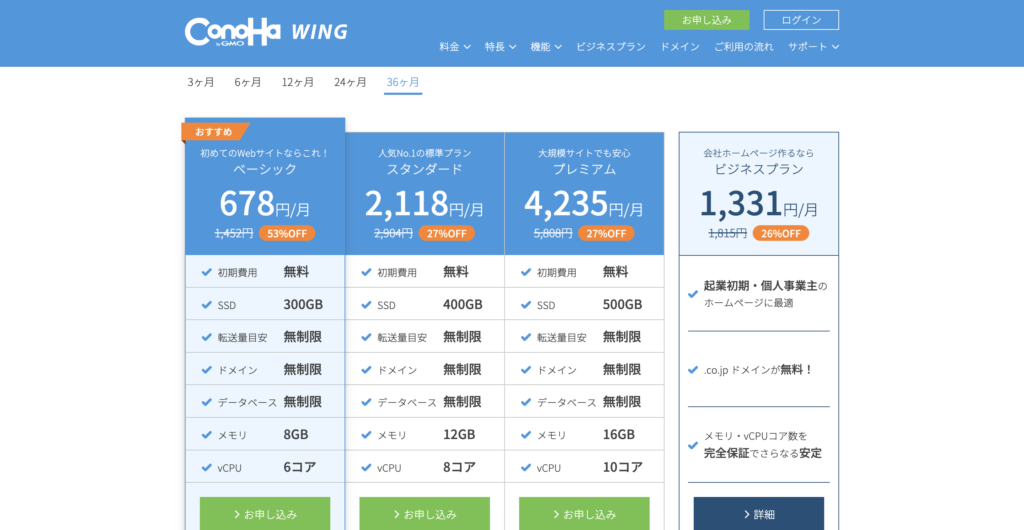Image resolution: width=1024 pixels, height=530 pixels.
Task: Click the 2,118円/月 price
Action: (424, 204)
